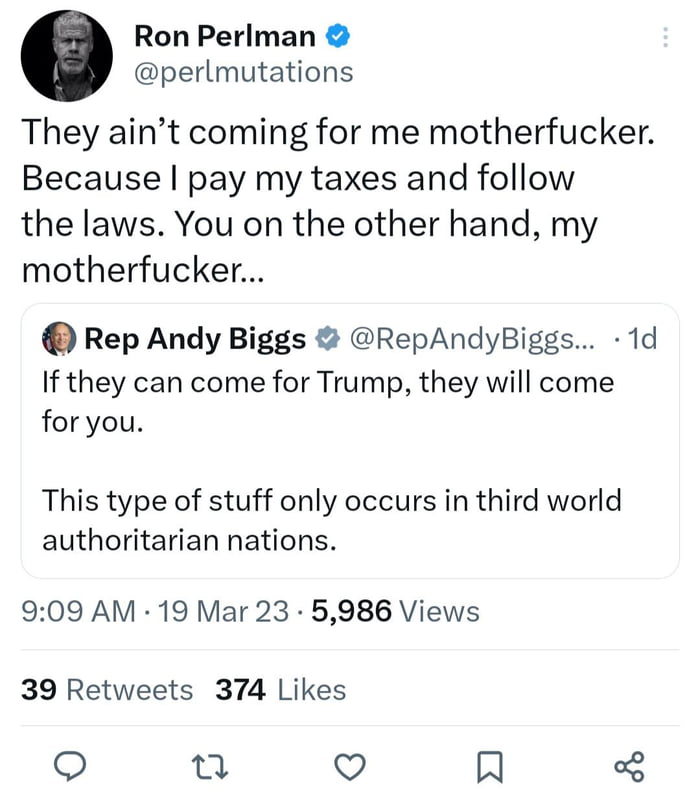Click the reply speech bubble icon
700x801 pixels.
(67, 766)
